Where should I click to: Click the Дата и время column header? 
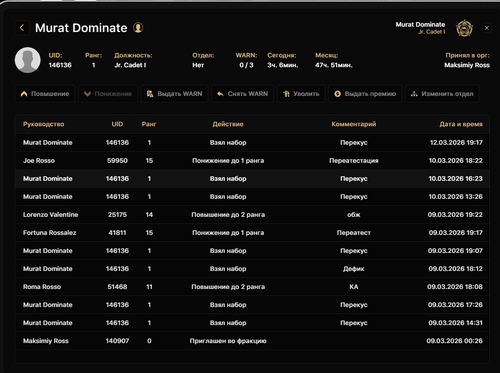coord(461,124)
